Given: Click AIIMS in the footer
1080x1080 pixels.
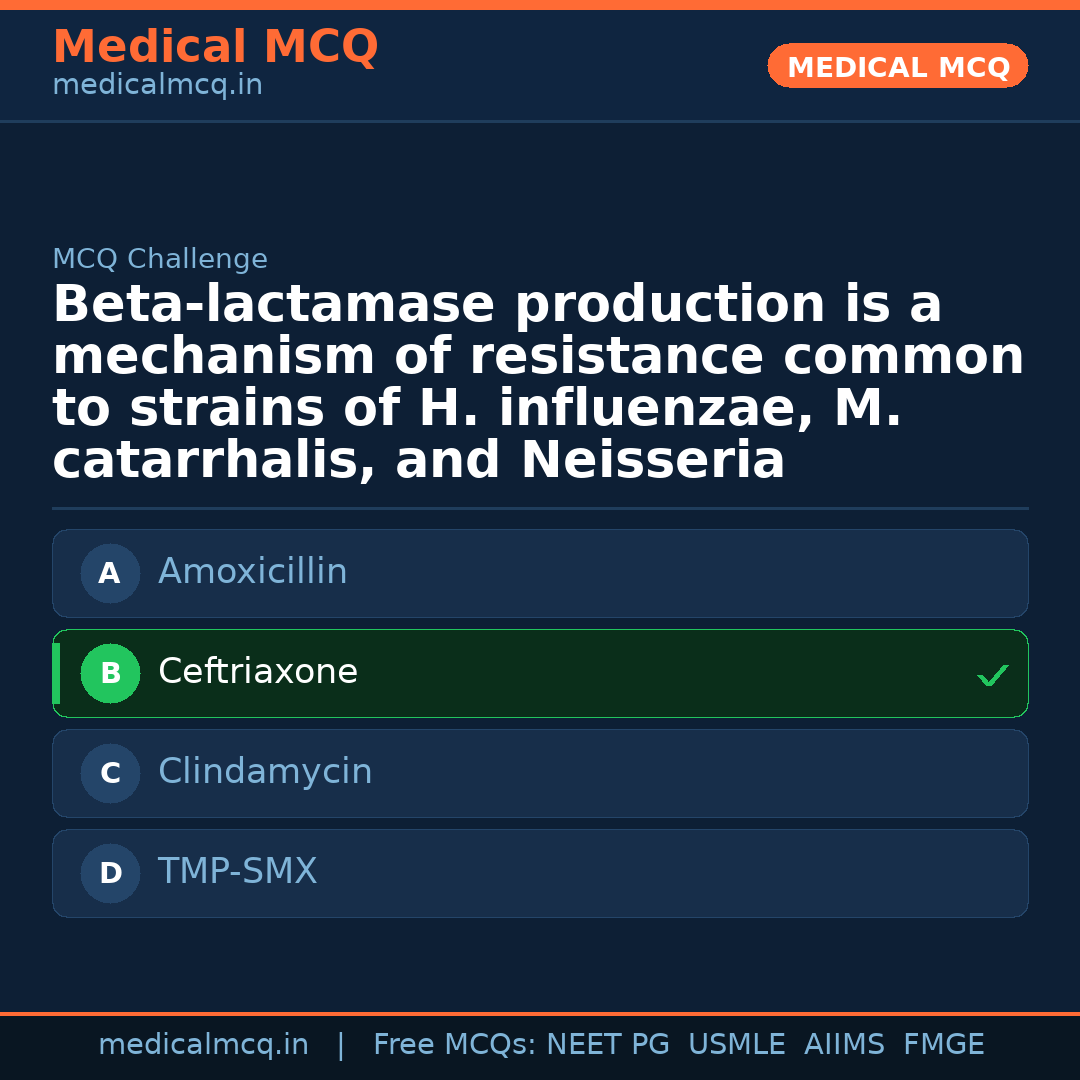Looking at the screenshot, I should 844,1045.
